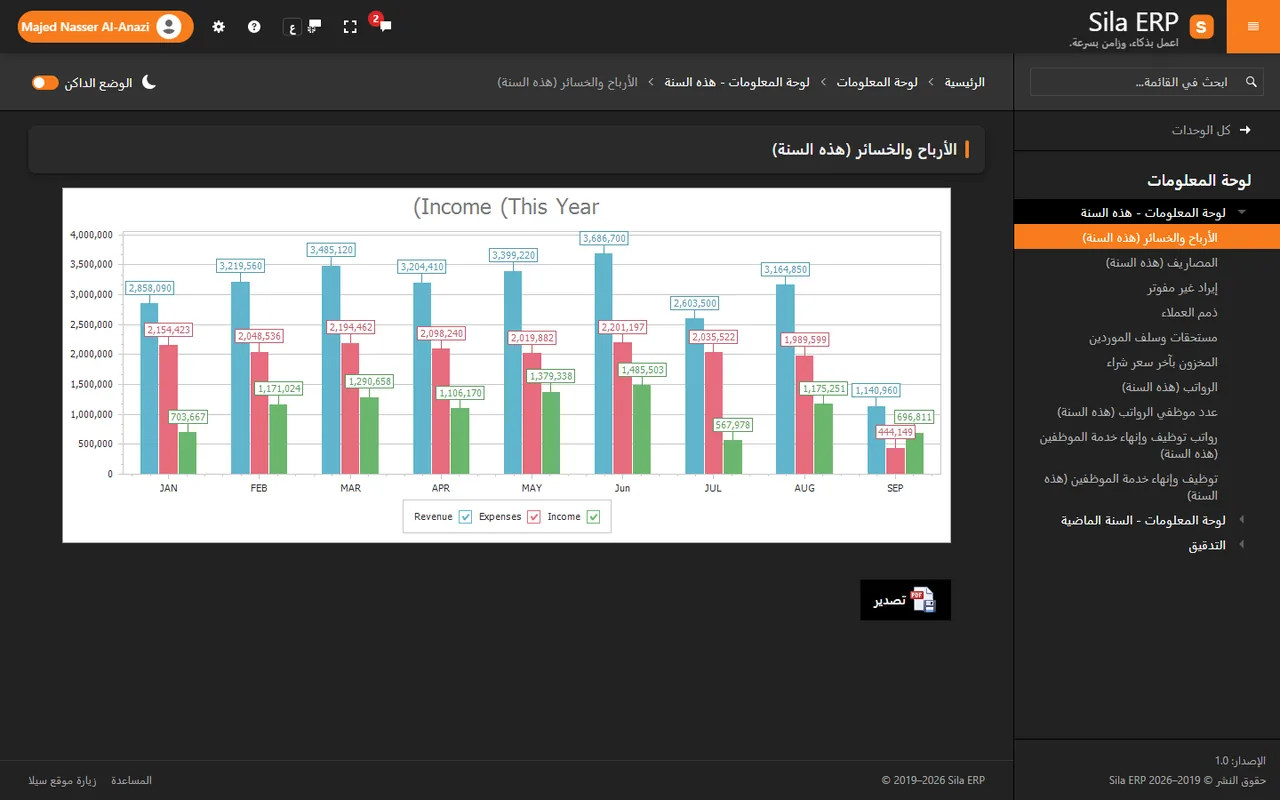The height and width of the screenshot is (800, 1280).
Task: Expand لوحة المعلومات - السنة الماضية arrow
Action: pyautogui.click(x=1242, y=520)
